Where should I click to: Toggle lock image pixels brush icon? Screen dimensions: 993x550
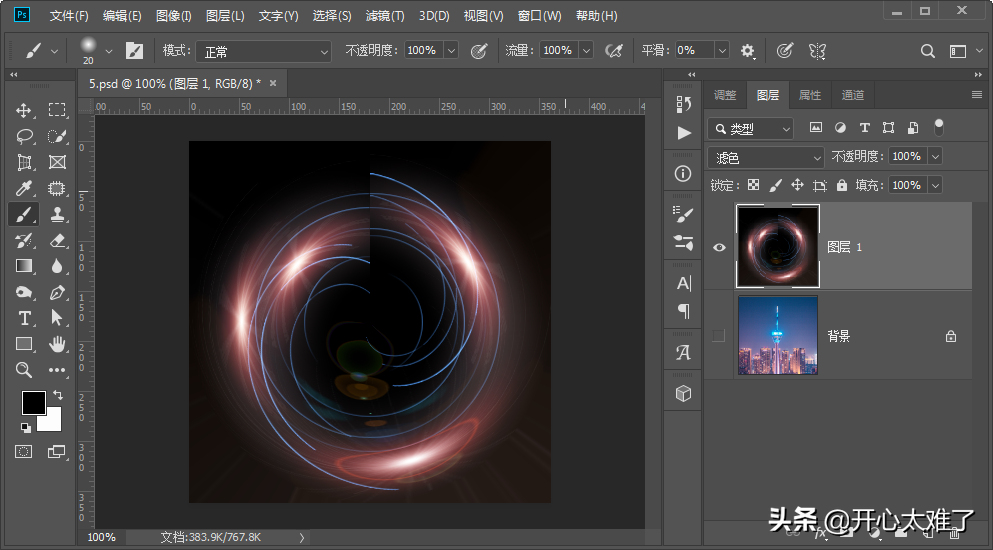pos(775,185)
